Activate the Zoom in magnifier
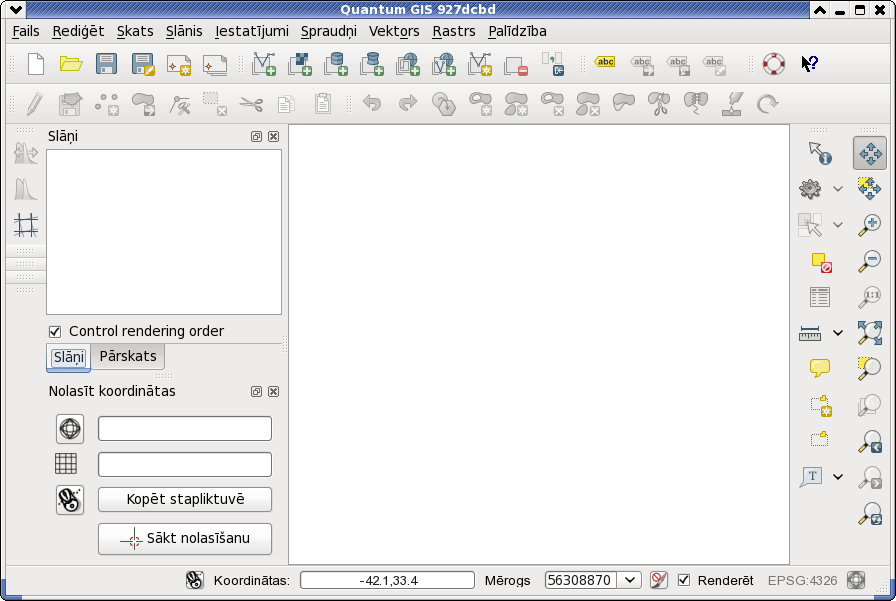Screen dimensions: 896x601 point(869,225)
